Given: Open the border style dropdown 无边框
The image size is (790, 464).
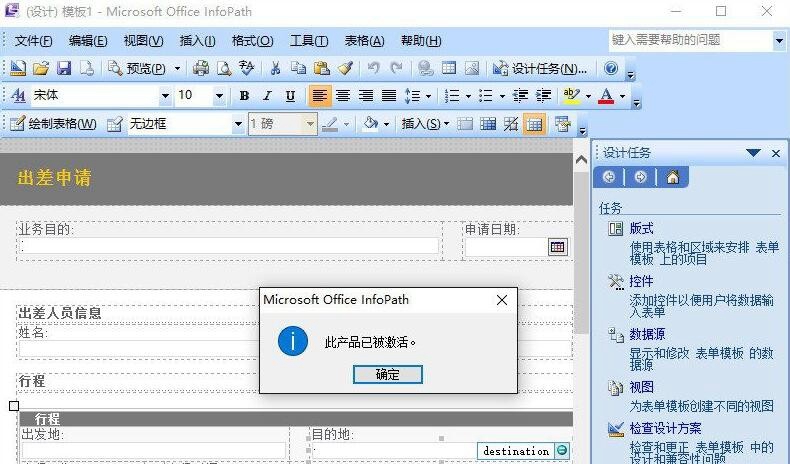Looking at the screenshot, I should tap(238, 124).
